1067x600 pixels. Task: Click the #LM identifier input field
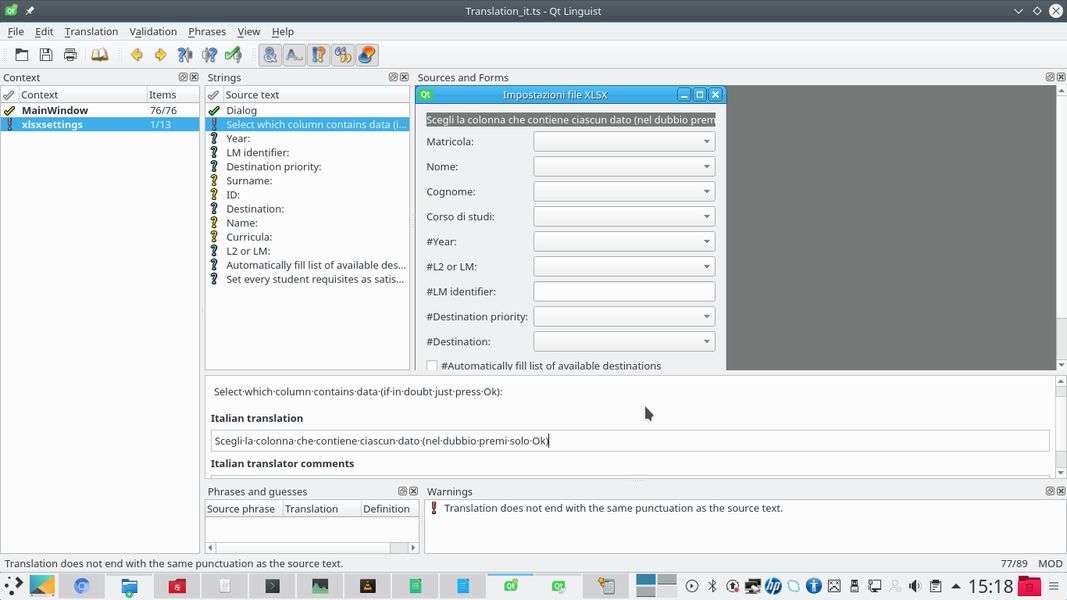pos(624,292)
